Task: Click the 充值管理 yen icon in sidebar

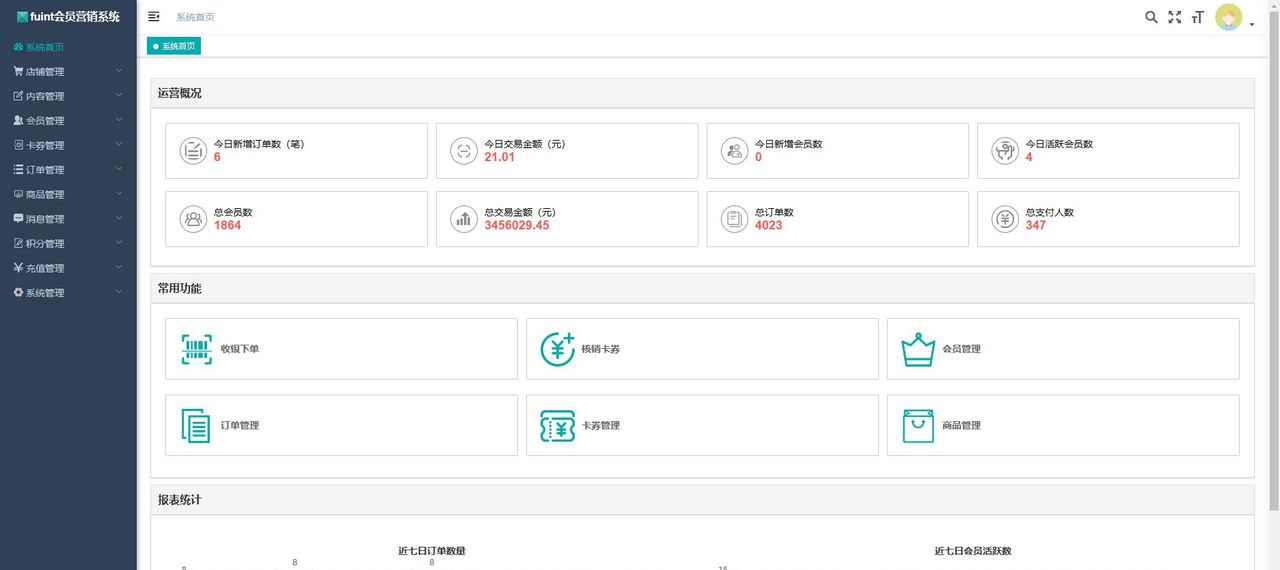Action: (18, 268)
